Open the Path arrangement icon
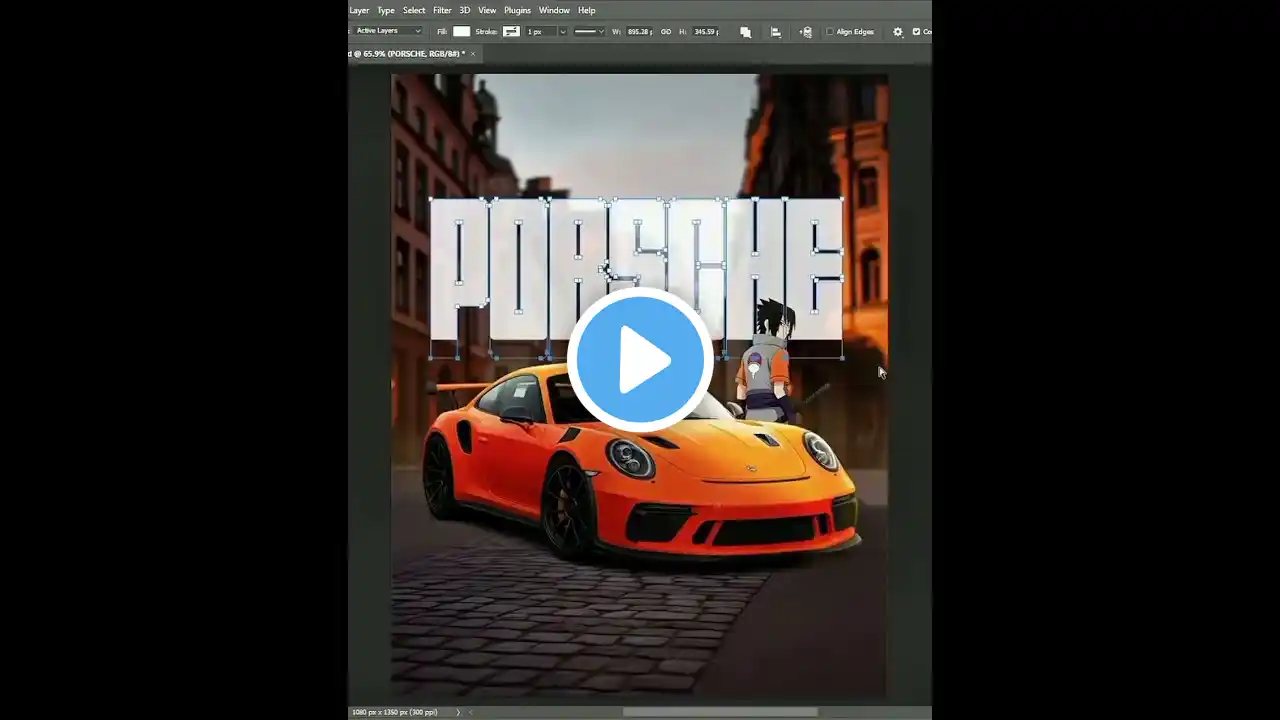1280x720 pixels. tap(805, 32)
